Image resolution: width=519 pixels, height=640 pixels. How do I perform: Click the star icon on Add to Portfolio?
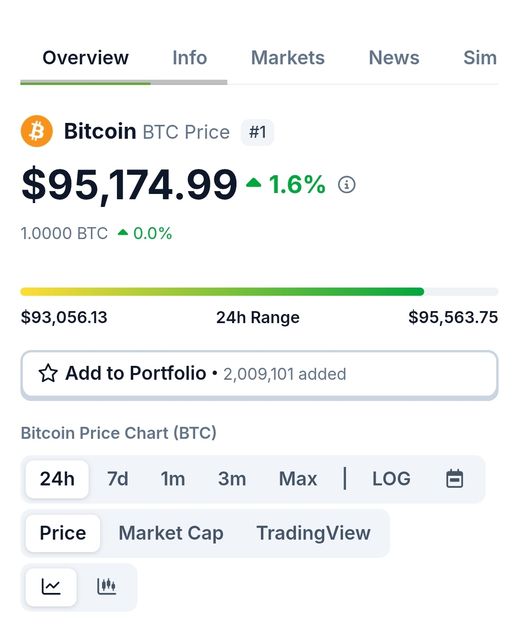coord(48,373)
